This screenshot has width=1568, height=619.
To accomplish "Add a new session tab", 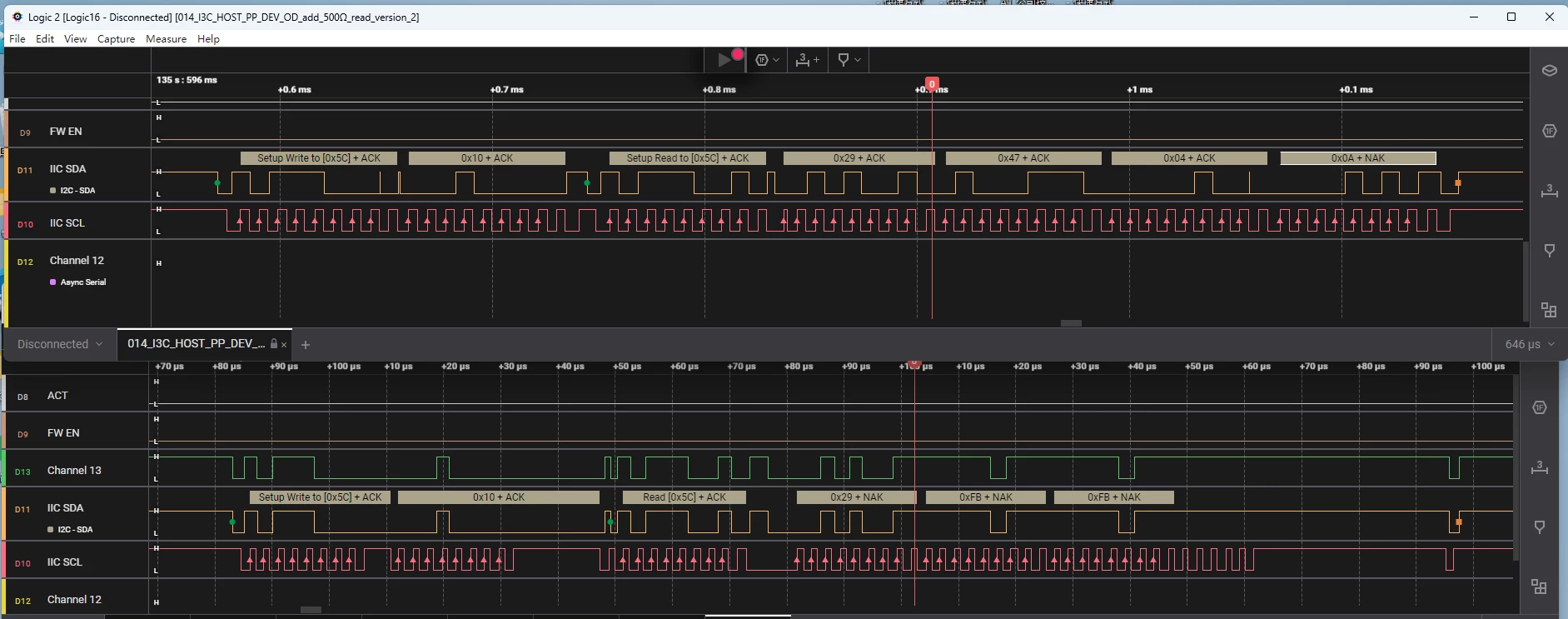I will pyautogui.click(x=306, y=345).
